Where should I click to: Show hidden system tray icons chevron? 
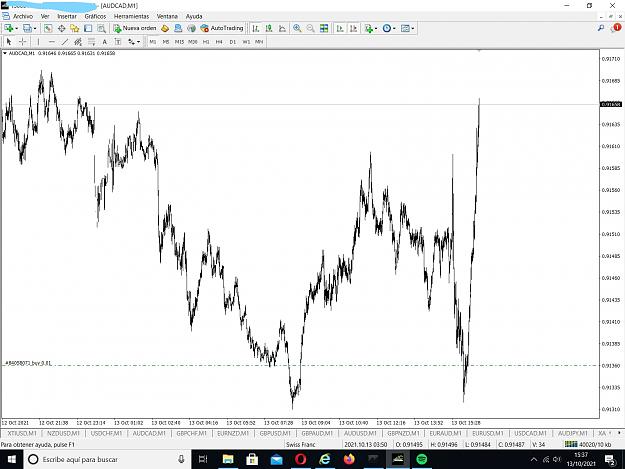534,459
